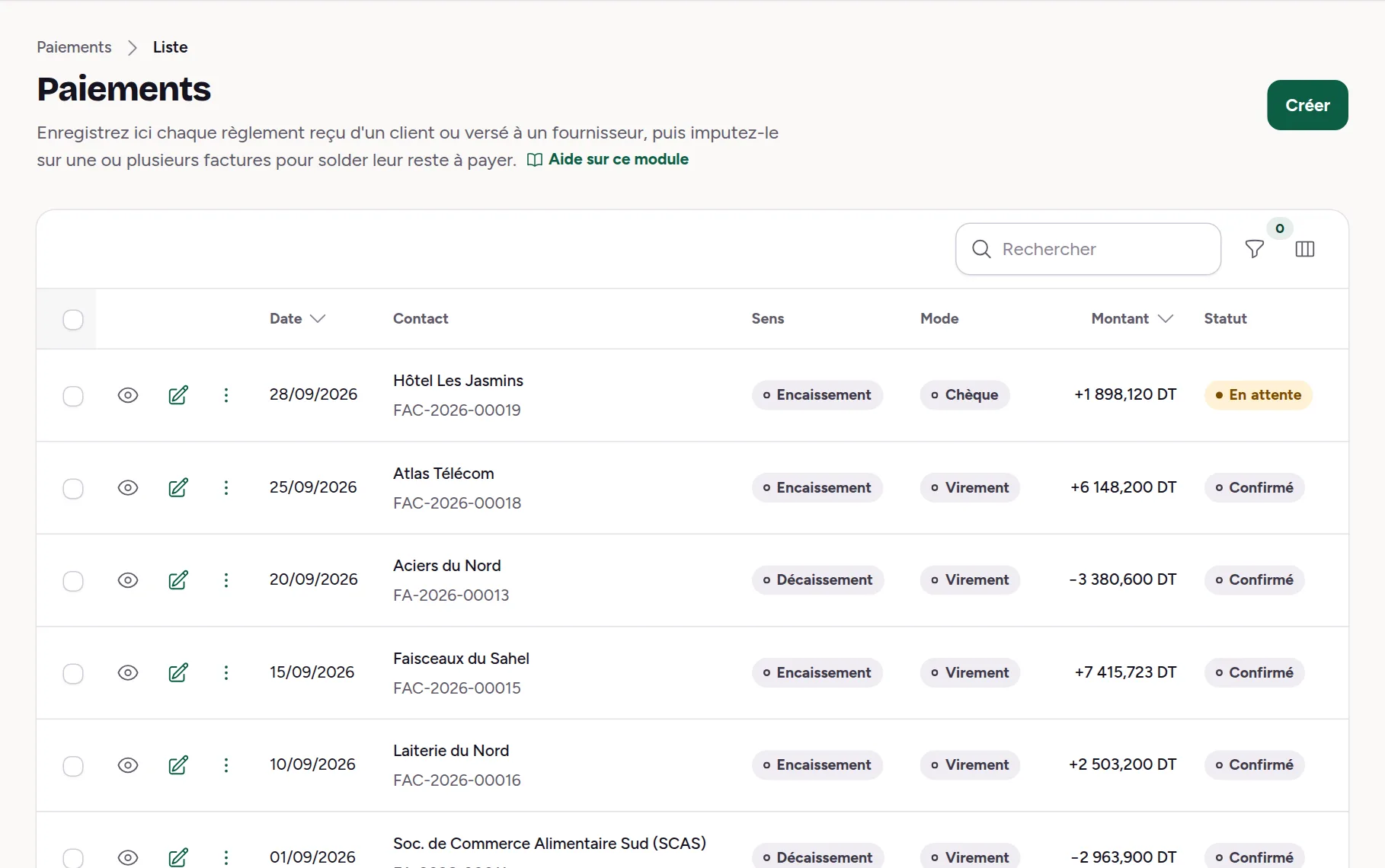
Task: Check the Hôtel Les Jasmins row checkbox
Action: tap(73, 396)
